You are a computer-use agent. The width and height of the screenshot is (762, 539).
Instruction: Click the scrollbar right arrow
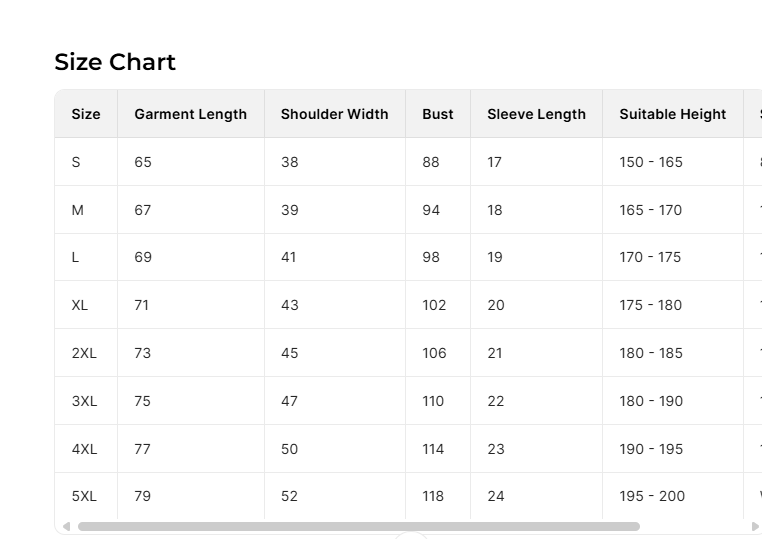[x=754, y=526]
